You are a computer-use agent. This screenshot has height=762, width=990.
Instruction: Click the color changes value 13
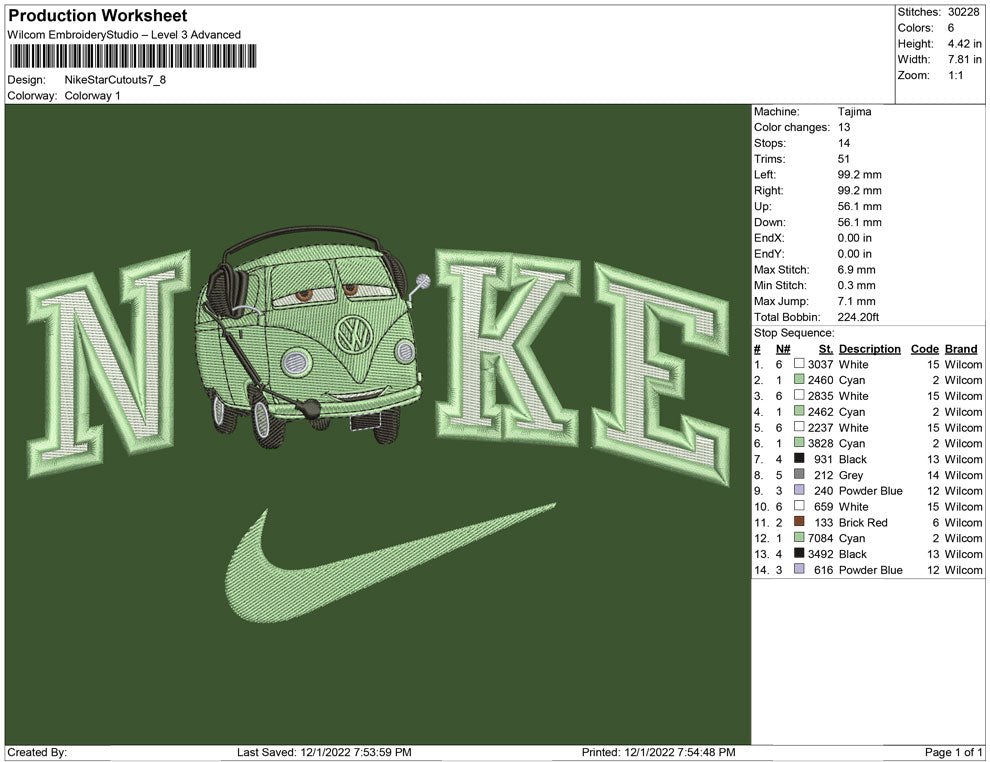(x=844, y=127)
